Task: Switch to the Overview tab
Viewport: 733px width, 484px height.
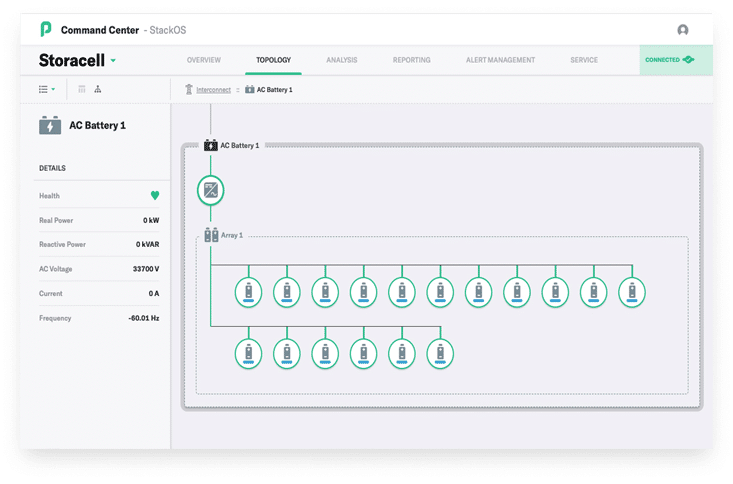Action: tap(204, 60)
